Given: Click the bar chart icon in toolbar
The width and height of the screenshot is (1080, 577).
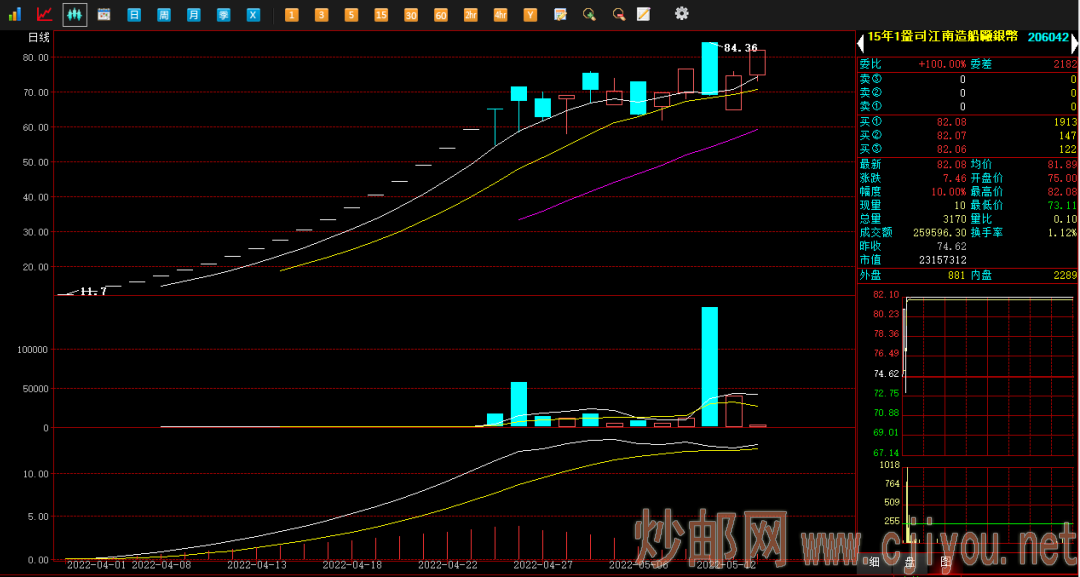Looking at the screenshot, I should pos(15,14).
